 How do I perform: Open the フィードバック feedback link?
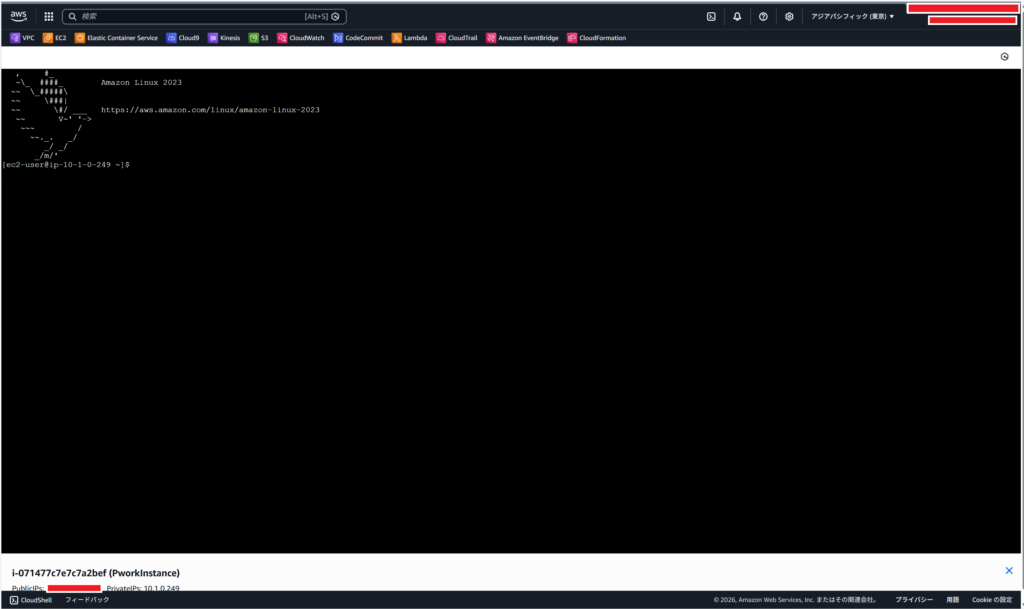click(x=87, y=600)
